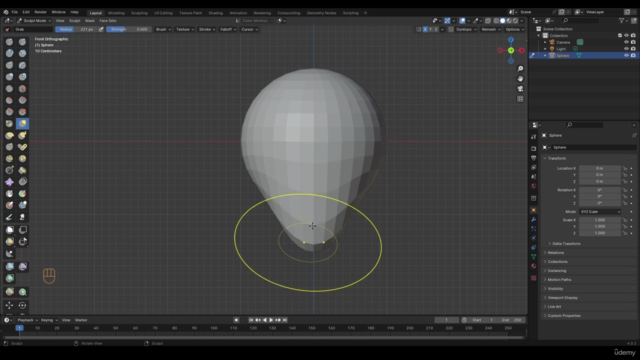Enable Dyntopo checkbox

(x=451, y=29)
